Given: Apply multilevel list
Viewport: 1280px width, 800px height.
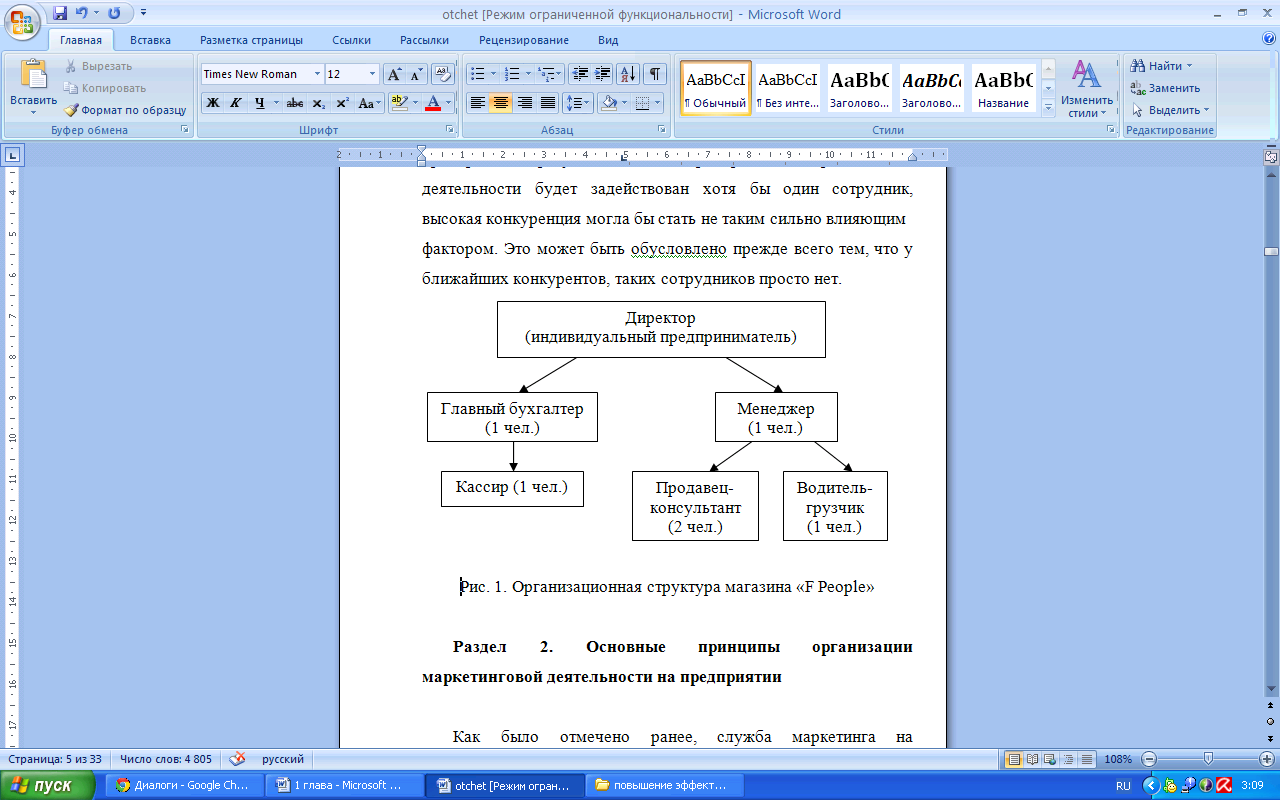Looking at the screenshot, I should (546, 74).
